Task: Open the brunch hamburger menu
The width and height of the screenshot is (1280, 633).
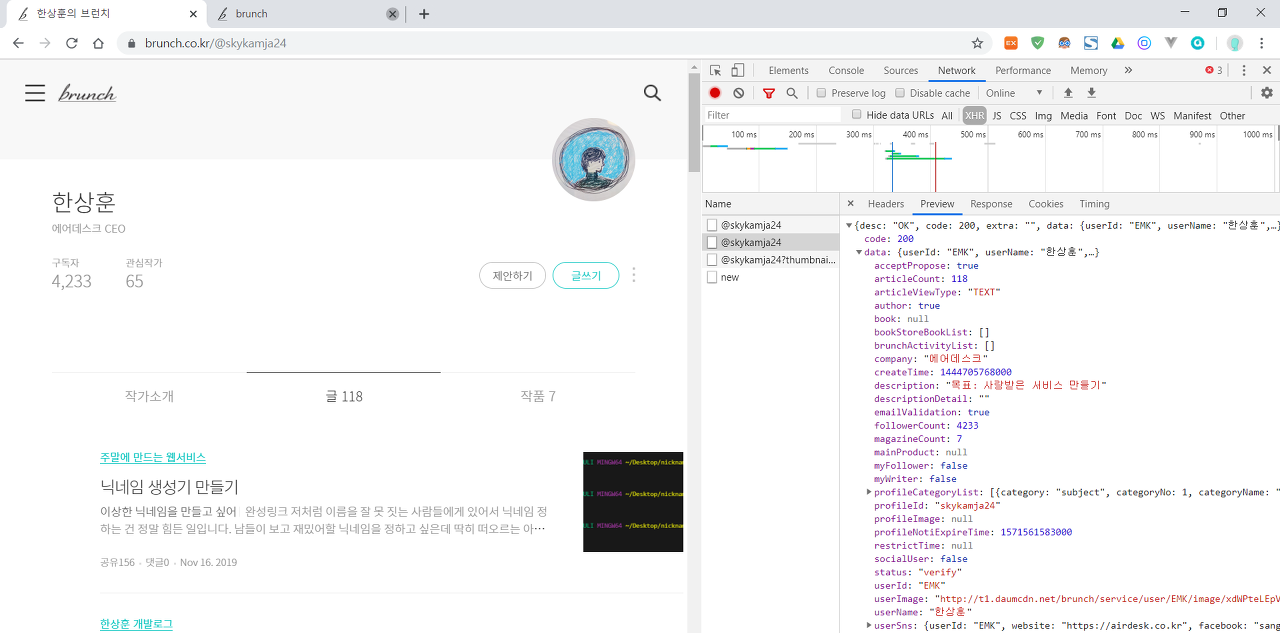Action: tap(35, 93)
